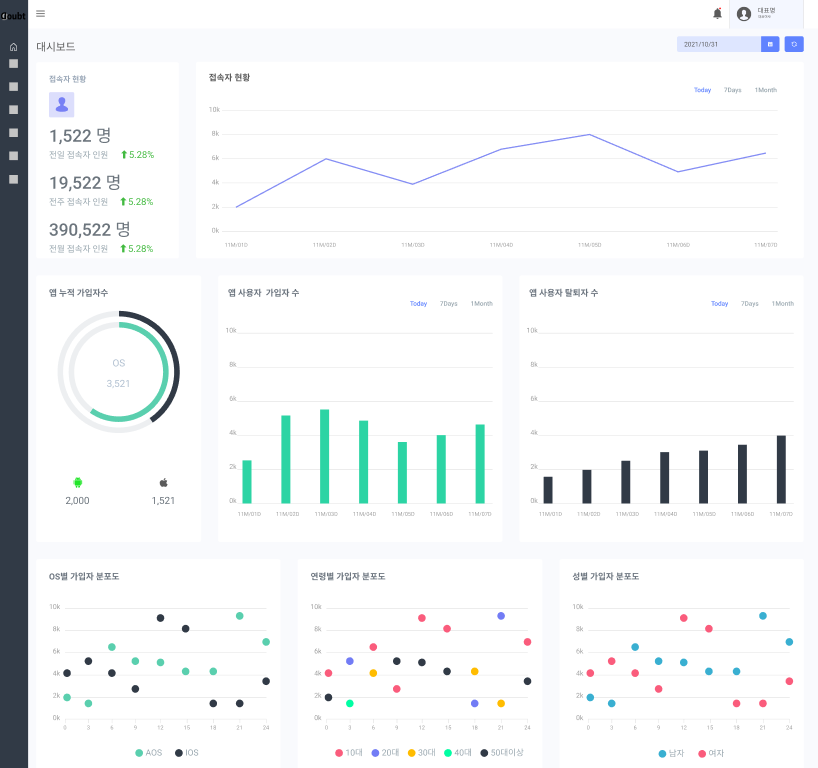Click the 성별 가입자 분포도 chart title
This screenshot has height=768, width=818.
click(606, 577)
